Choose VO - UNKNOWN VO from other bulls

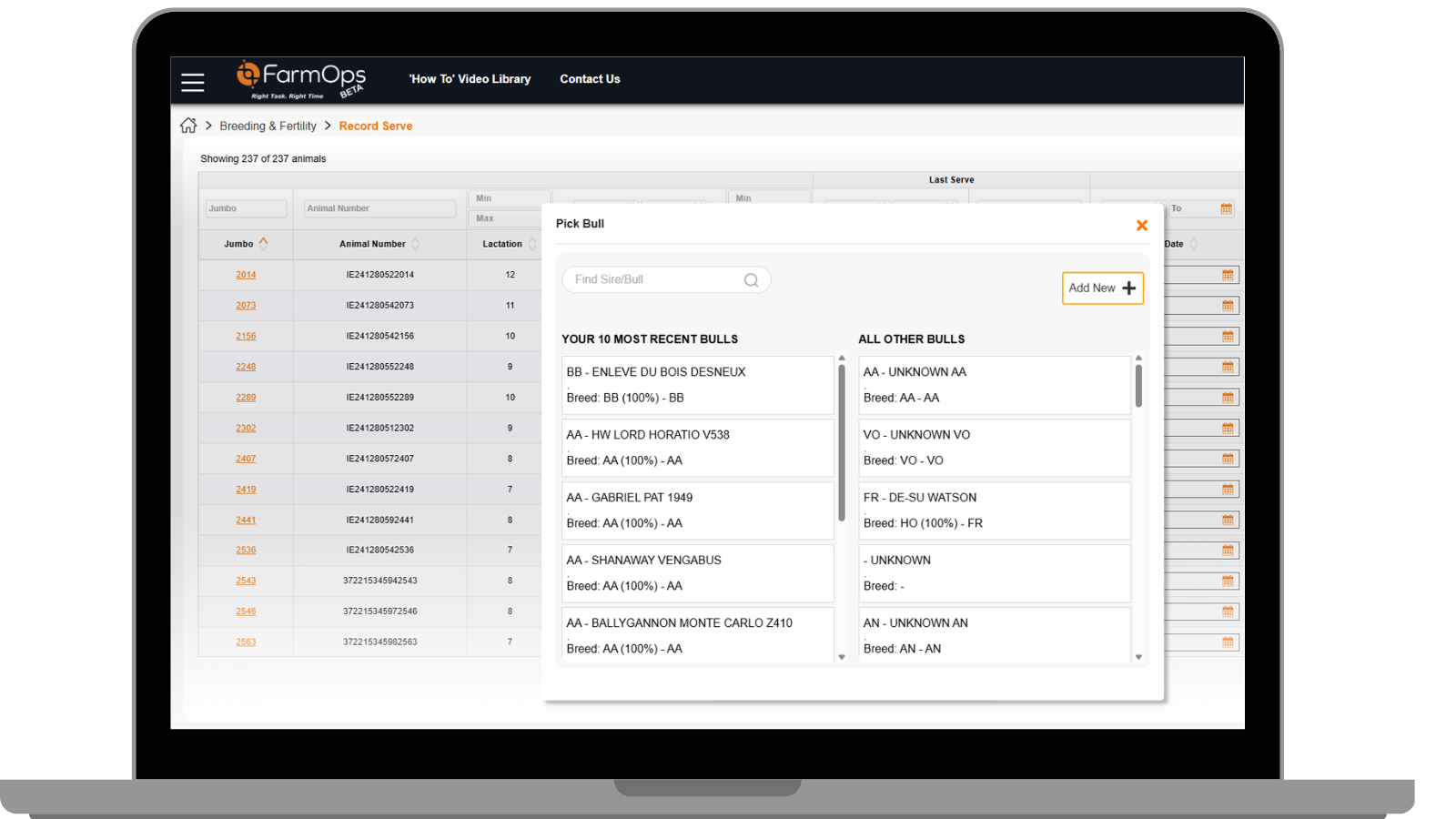click(995, 448)
